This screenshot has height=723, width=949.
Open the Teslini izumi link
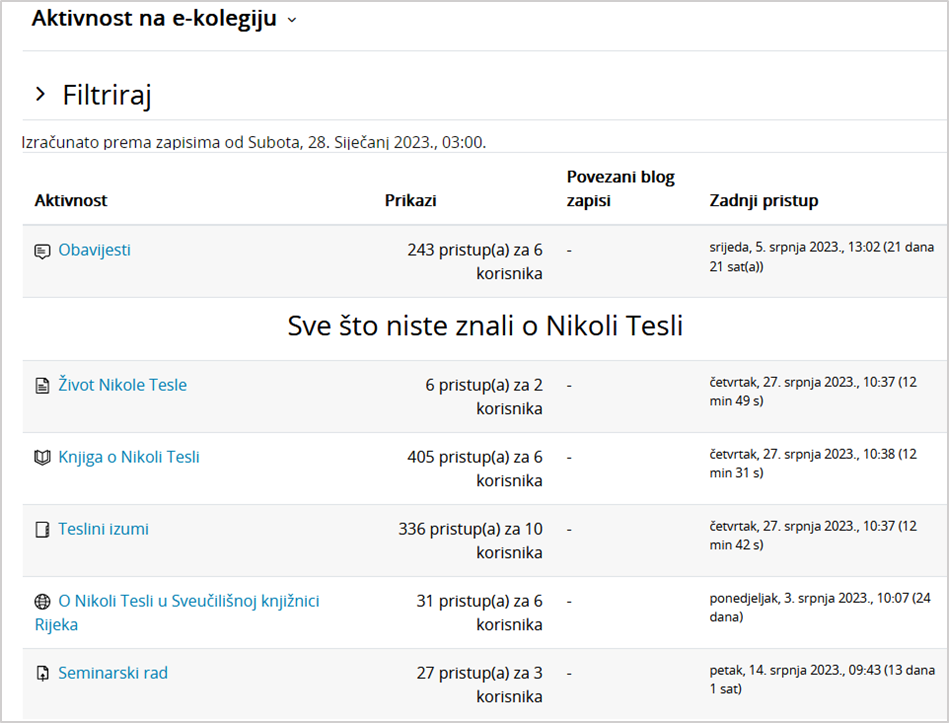click(x=103, y=529)
